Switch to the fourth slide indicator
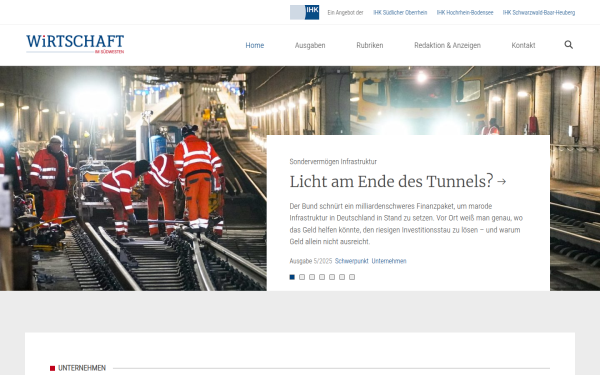This screenshot has height=375, width=600. [322, 277]
